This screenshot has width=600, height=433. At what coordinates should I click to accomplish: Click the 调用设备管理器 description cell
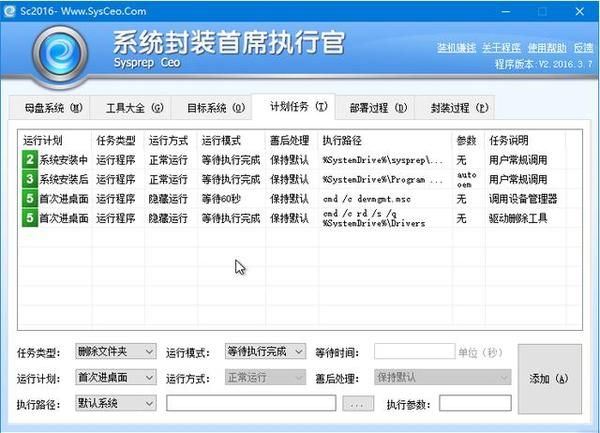[x=523, y=199]
